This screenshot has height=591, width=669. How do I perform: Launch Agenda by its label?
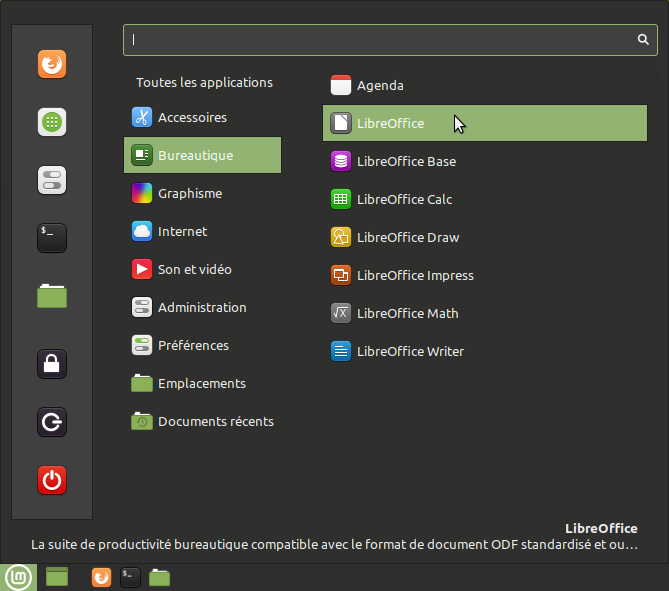(x=380, y=86)
